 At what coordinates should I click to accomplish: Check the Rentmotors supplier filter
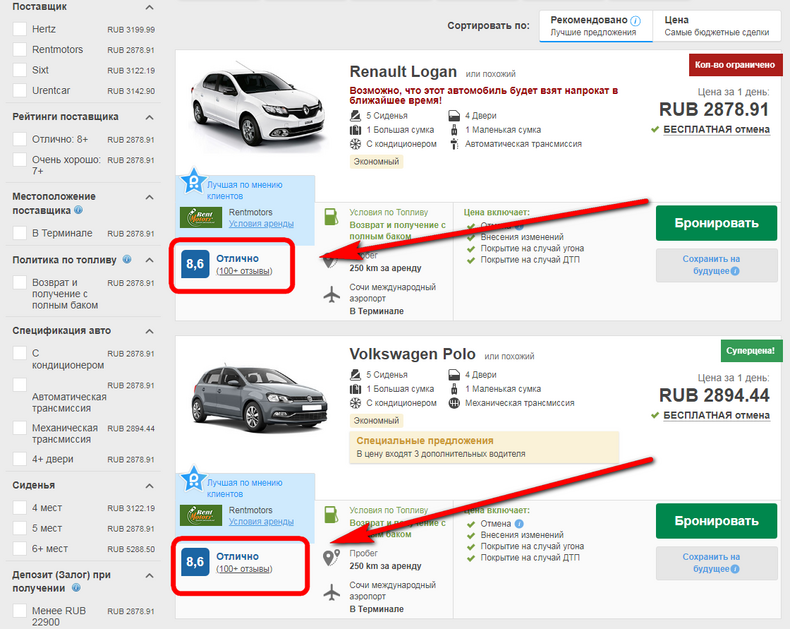click(20, 49)
